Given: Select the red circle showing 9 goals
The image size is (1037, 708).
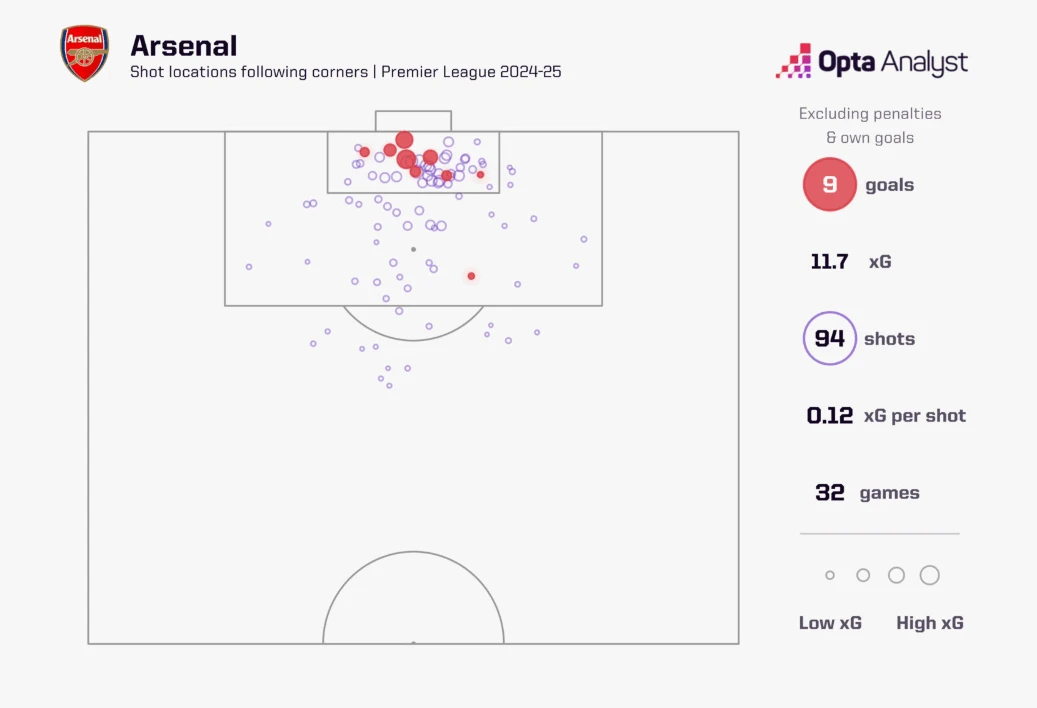Looking at the screenshot, I should click(x=829, y=185).
